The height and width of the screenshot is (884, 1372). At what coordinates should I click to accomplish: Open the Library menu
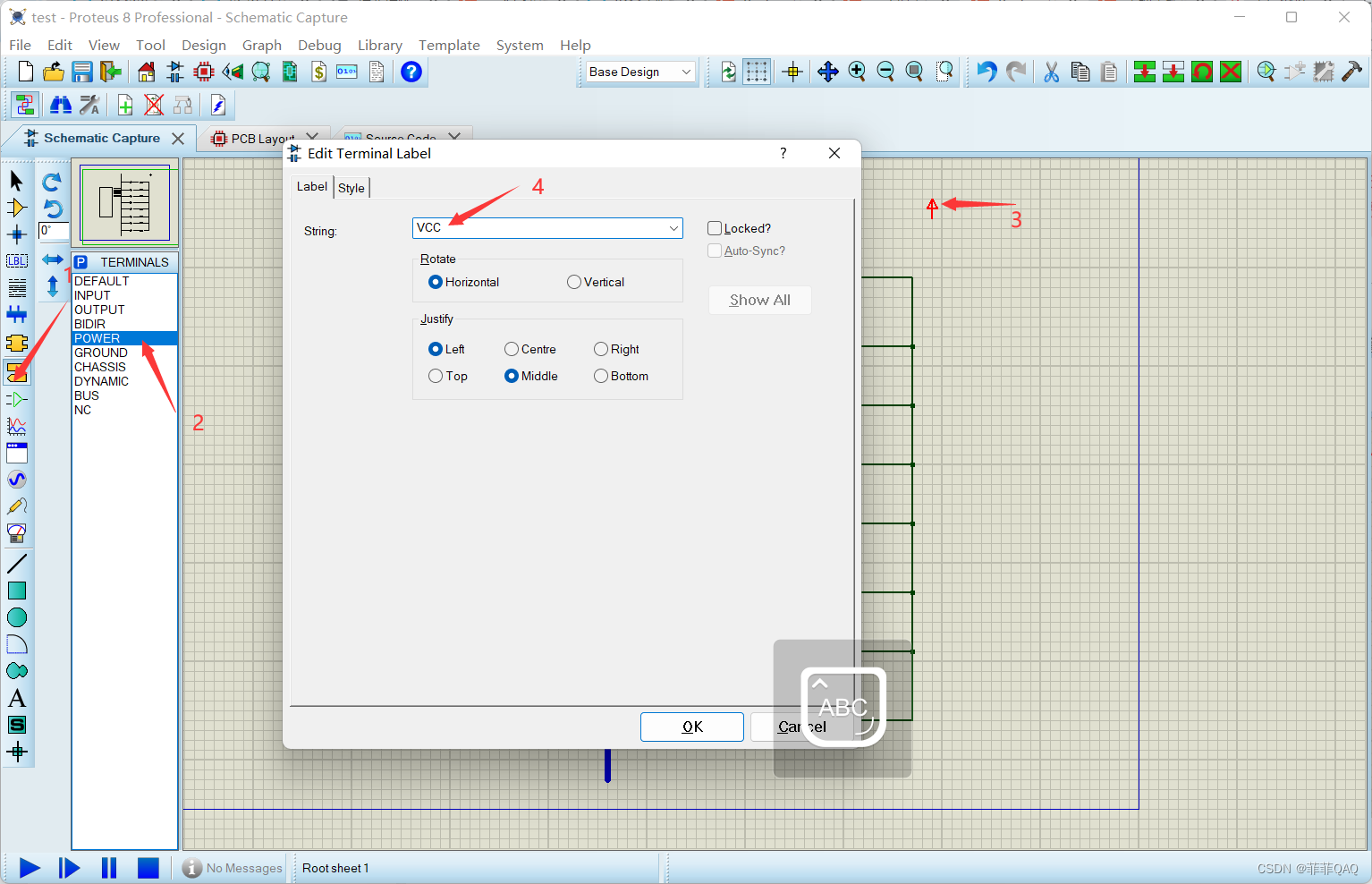[380, 45]
